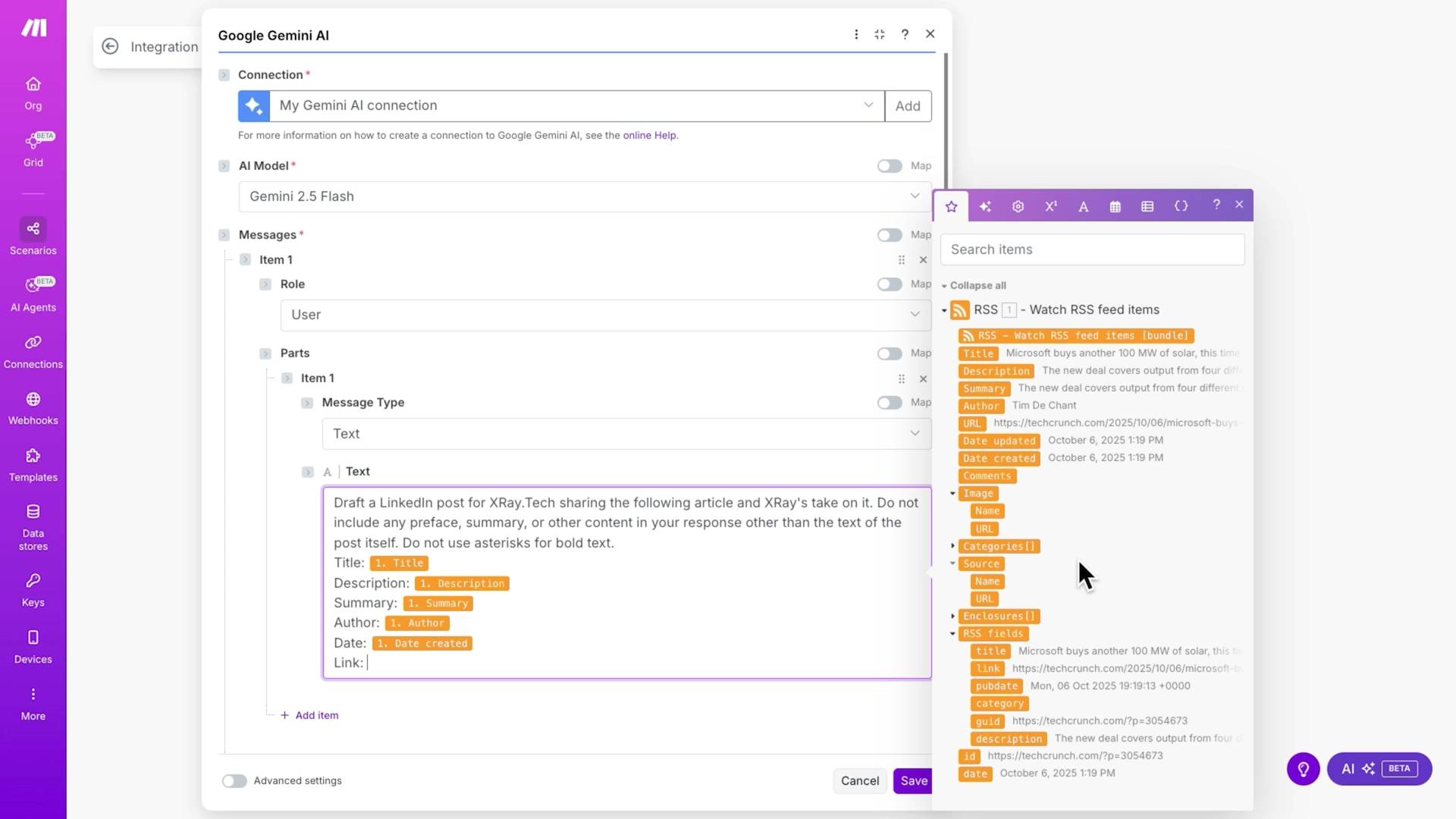Screen dimensions: 1456x819
Task: Collapse RSS Watch RSS feed items group
Action: 944,310
